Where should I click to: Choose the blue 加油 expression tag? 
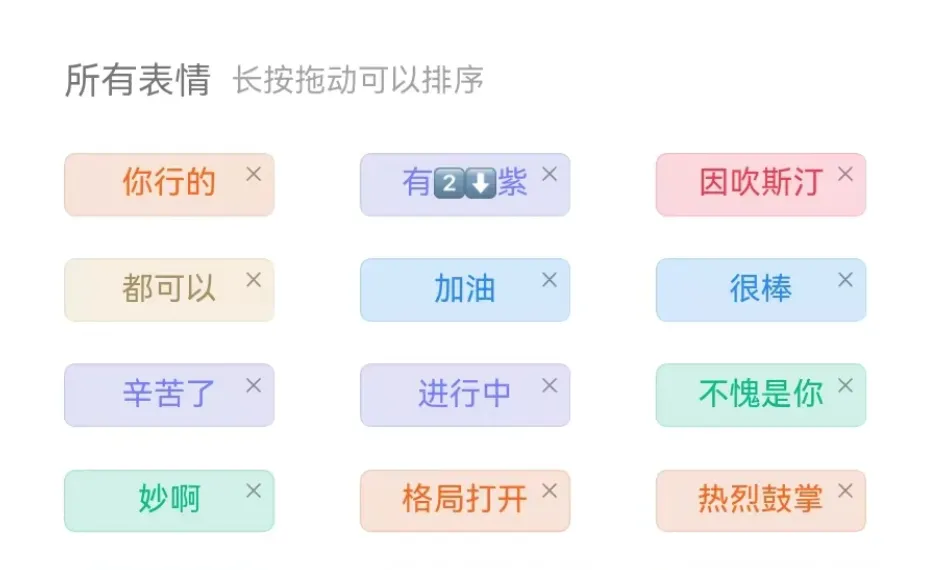pyautogui.click(x=465, y=290)
